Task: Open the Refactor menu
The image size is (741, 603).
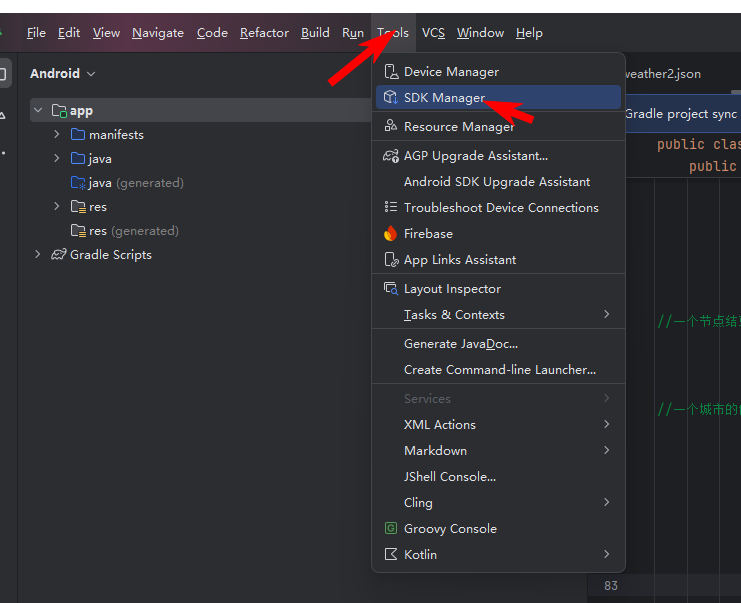Action: pyautogui.click(x=264, y=33)
